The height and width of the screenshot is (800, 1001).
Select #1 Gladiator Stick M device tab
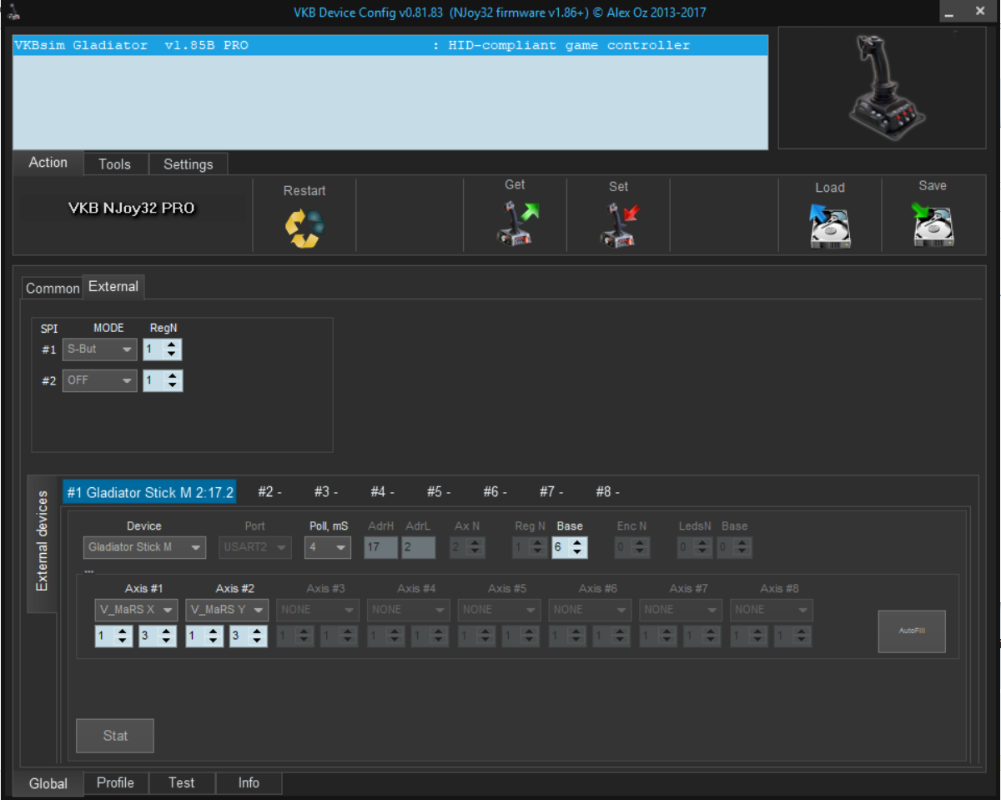150,492
